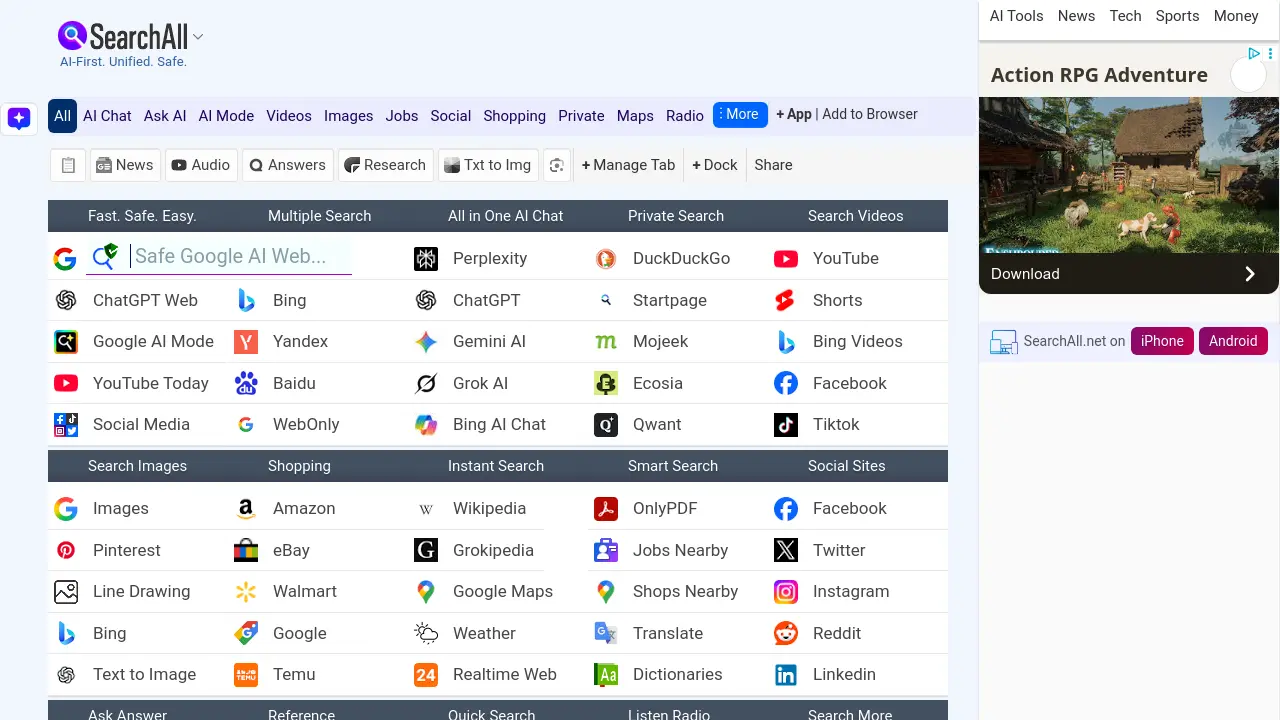This screenshot has height=720, width=1280.
Task: Open the Sports link
Action: (x=1177, y=16)
